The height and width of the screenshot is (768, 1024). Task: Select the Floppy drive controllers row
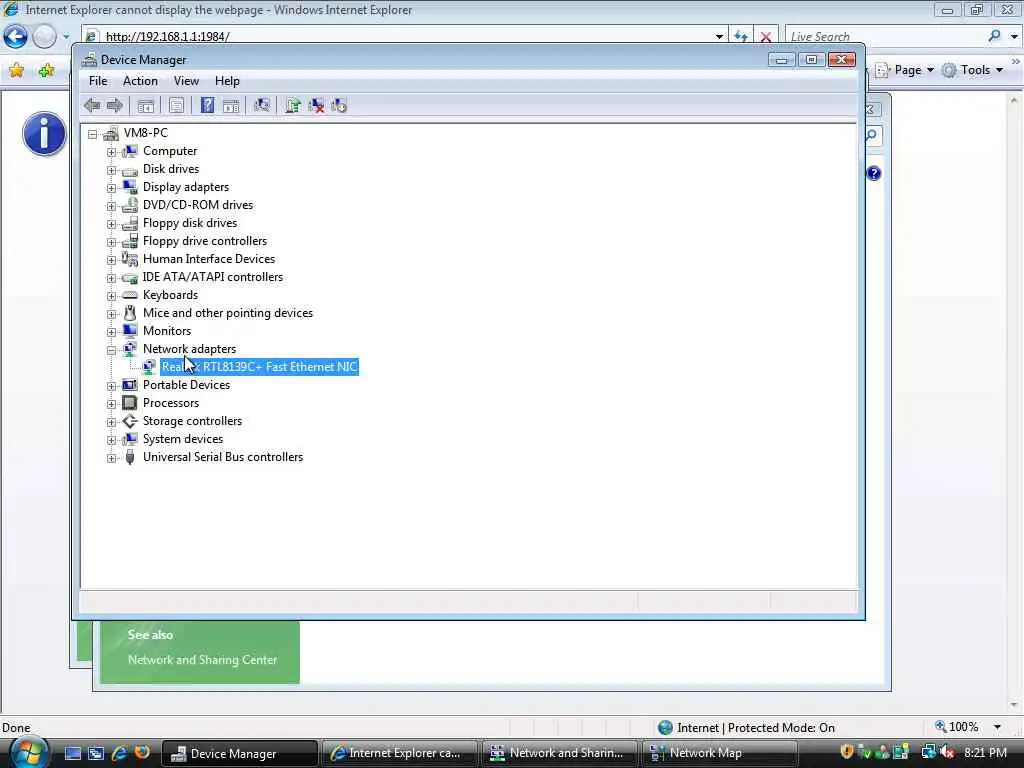(x=205, y=241)
